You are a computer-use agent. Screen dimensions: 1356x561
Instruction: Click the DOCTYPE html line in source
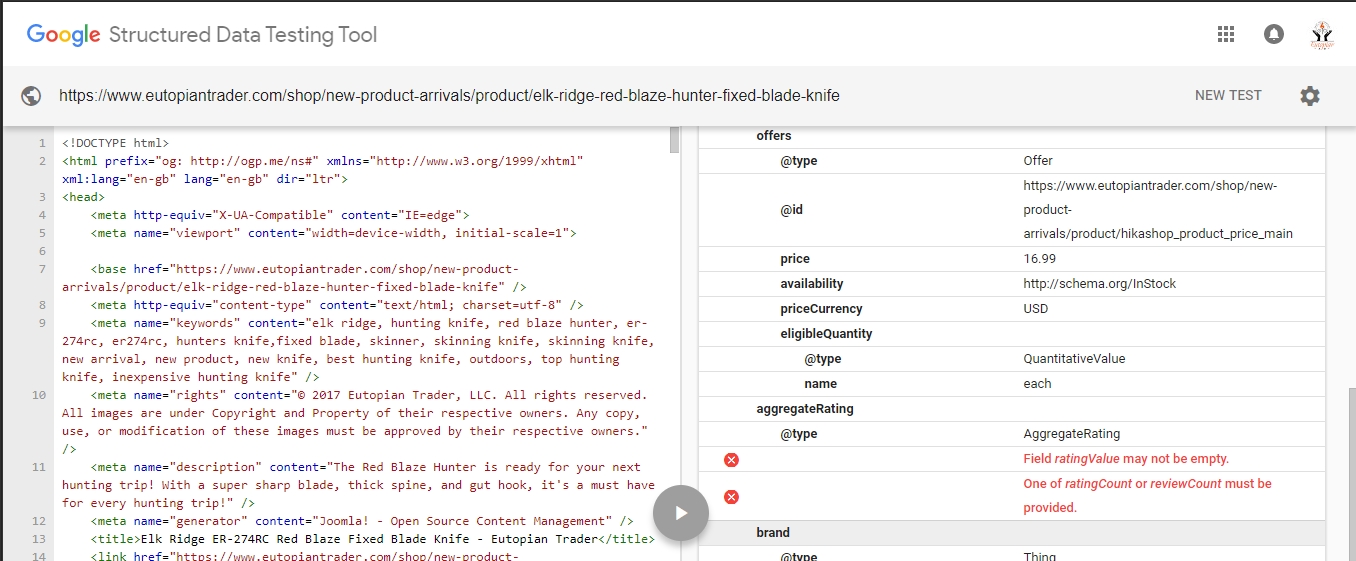click(115, 143)
